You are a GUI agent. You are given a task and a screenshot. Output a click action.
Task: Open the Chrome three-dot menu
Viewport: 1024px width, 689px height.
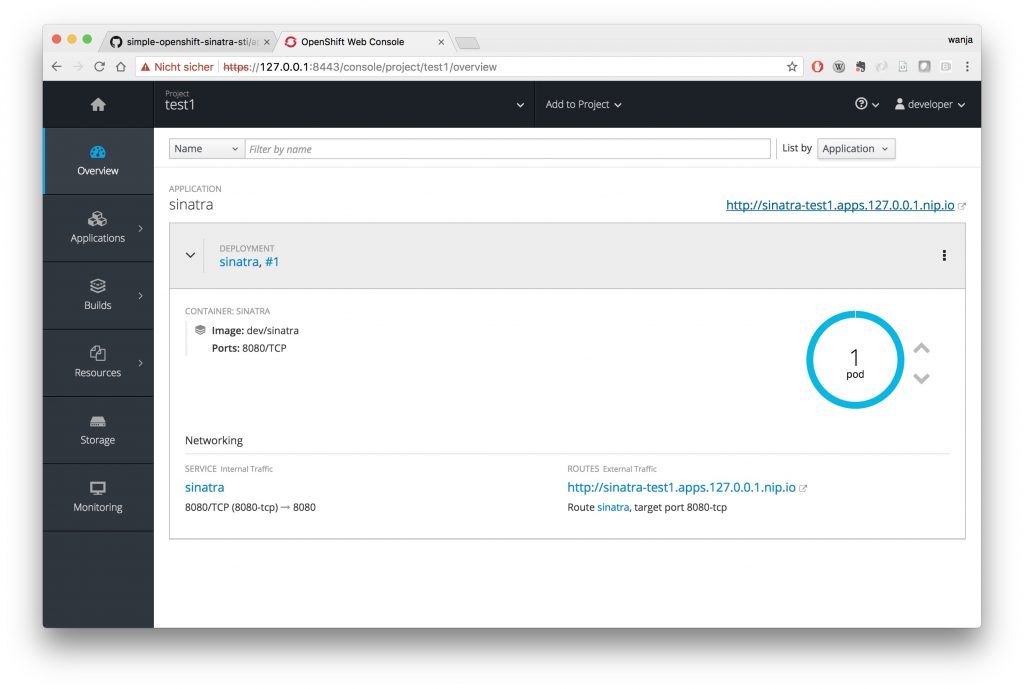tap(967, 67)
